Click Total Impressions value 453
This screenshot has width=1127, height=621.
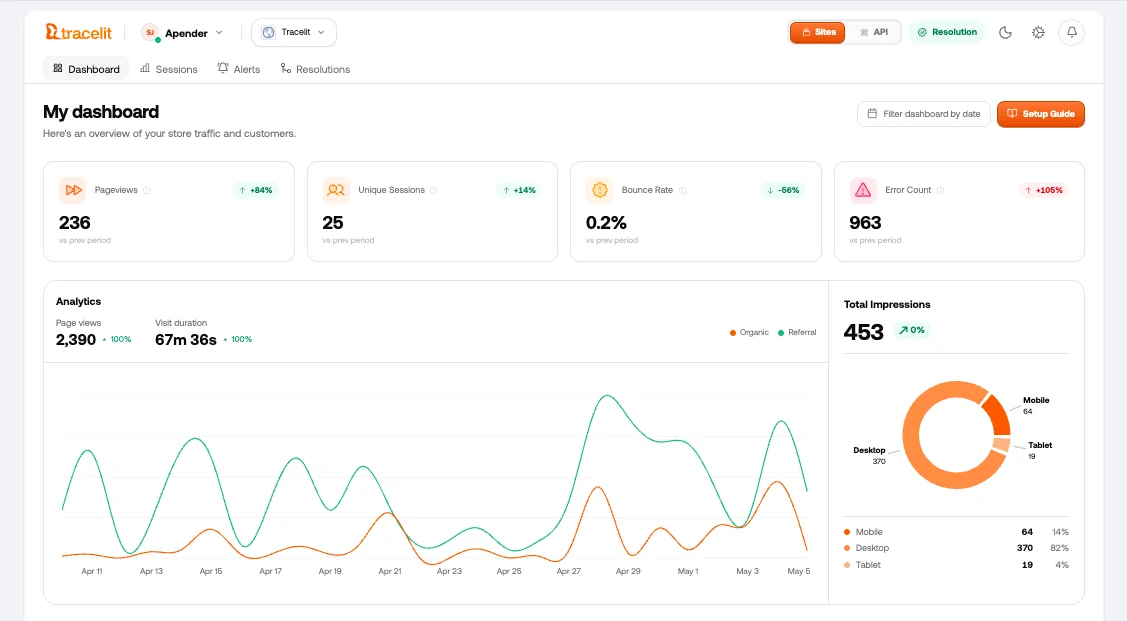(863, 332)
